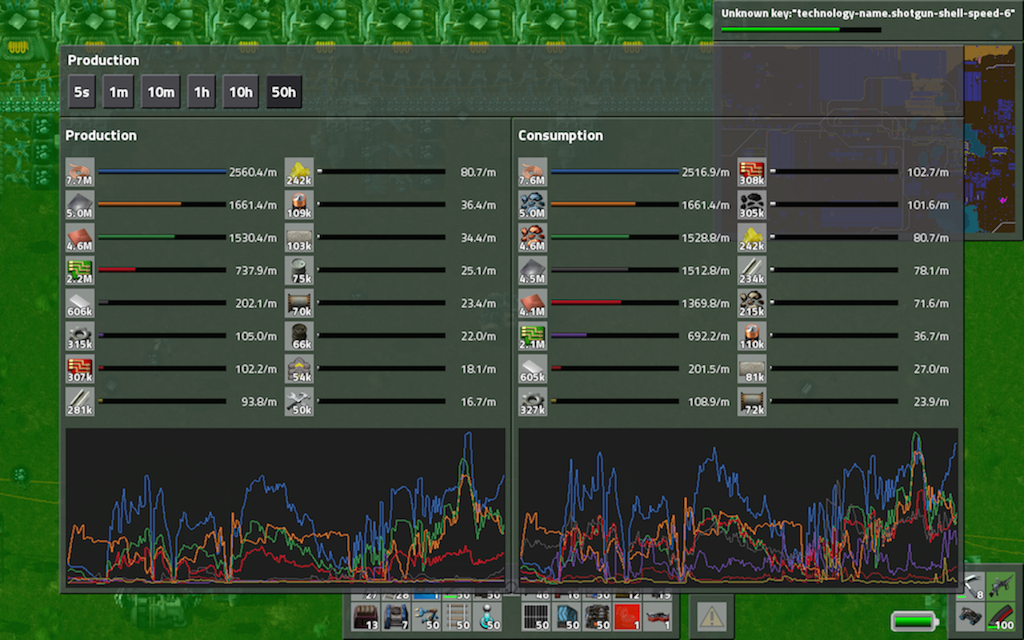This screenshot has width=1024, height=640.
Task: Click green electronic circuit icon in Production
Action: tap(80, 270)
